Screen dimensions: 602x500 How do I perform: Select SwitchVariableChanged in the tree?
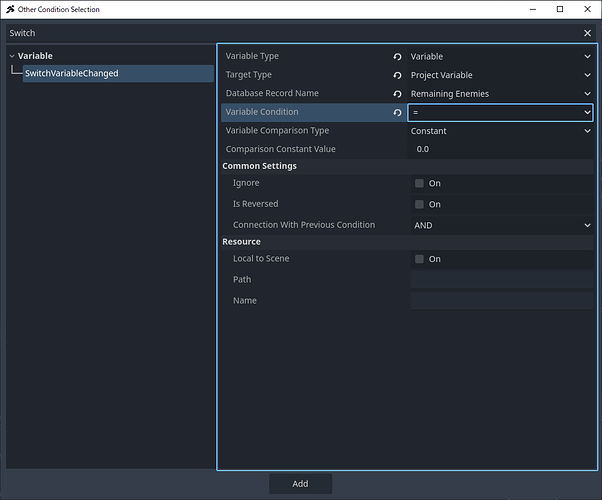[x=72, y=73]
